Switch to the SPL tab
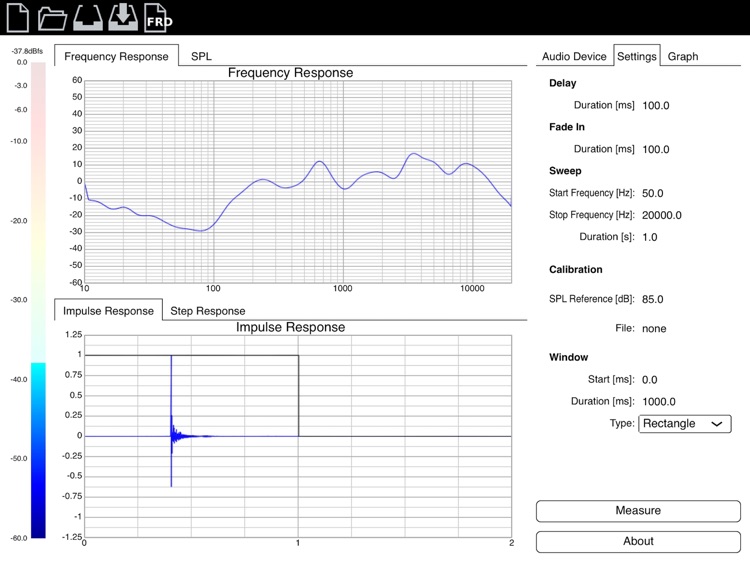Screen dimensions: 750x562 click(201, 56)
